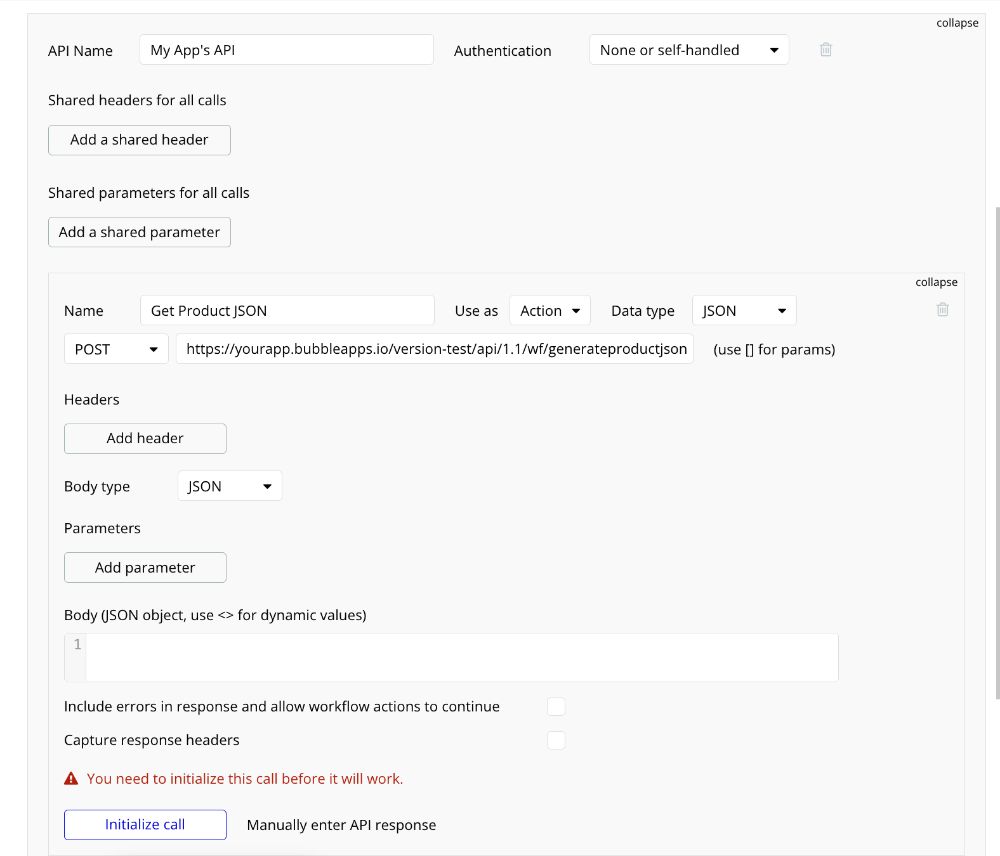Viewport: 1000px width, 856px height.
Task: Focus the API Name input field
Action: [286, 50]
